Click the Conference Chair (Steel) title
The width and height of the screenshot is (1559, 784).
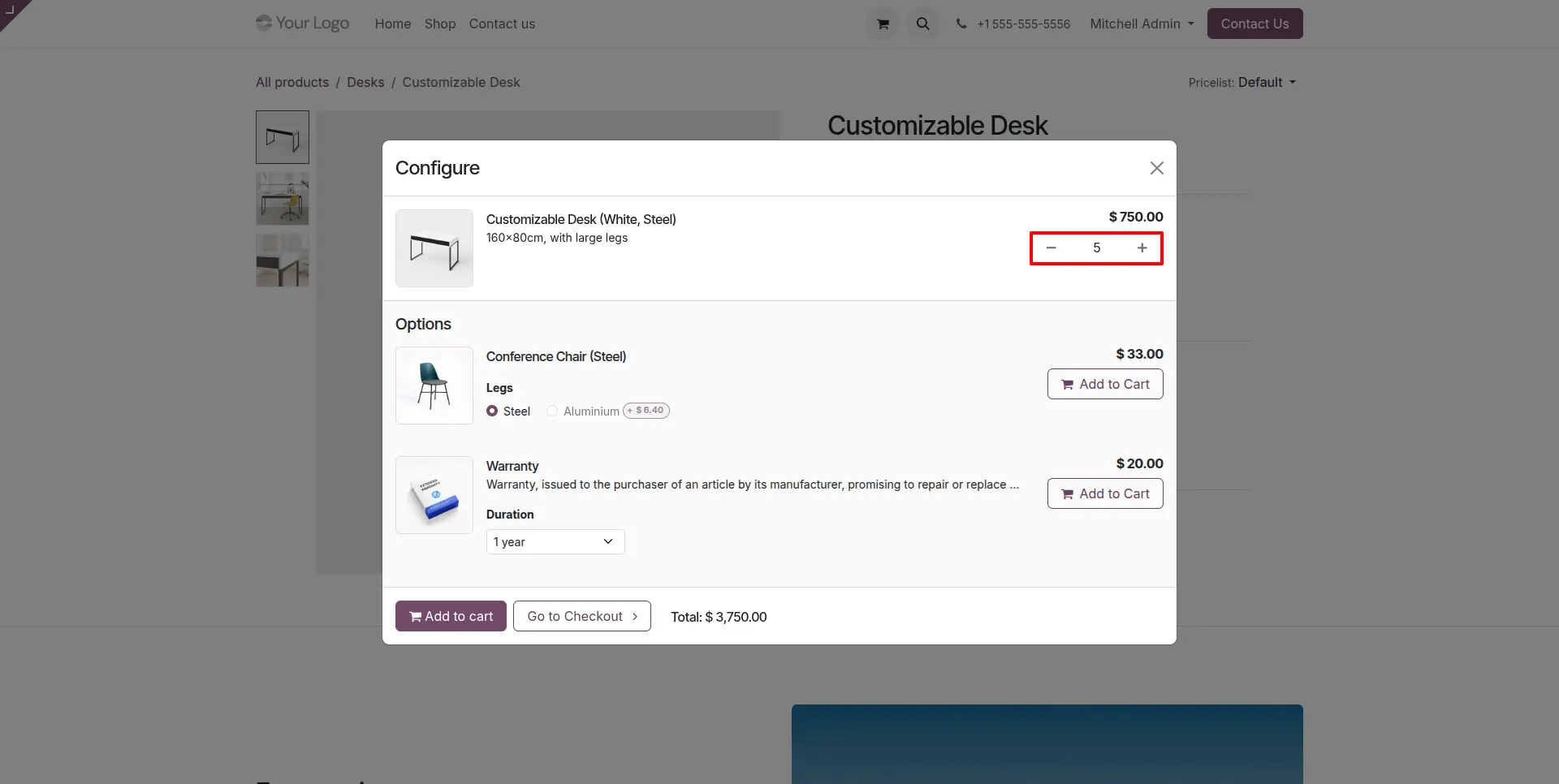(x=556, y=357)
